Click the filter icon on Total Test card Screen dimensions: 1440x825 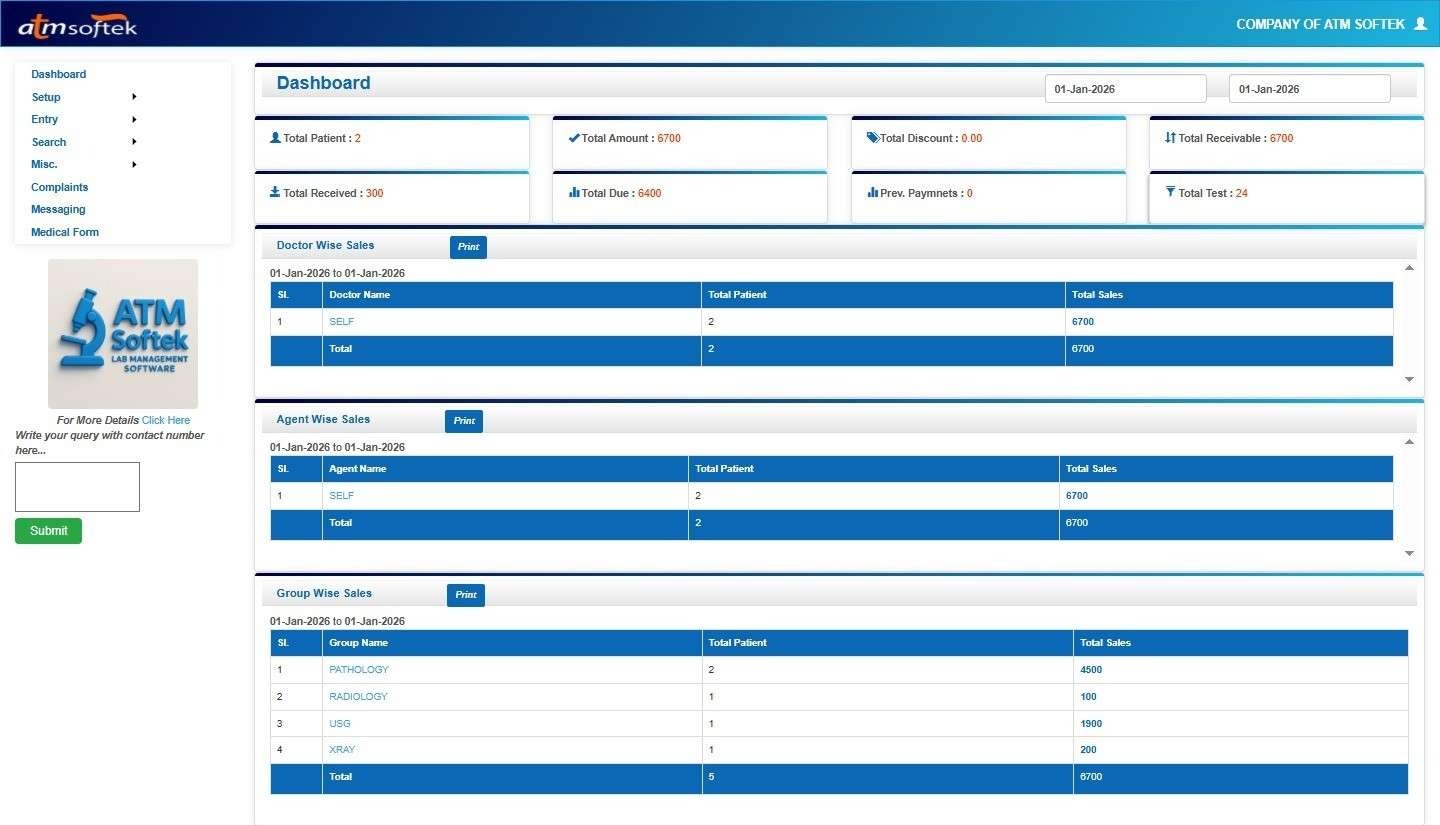[x=1170, y=192]
